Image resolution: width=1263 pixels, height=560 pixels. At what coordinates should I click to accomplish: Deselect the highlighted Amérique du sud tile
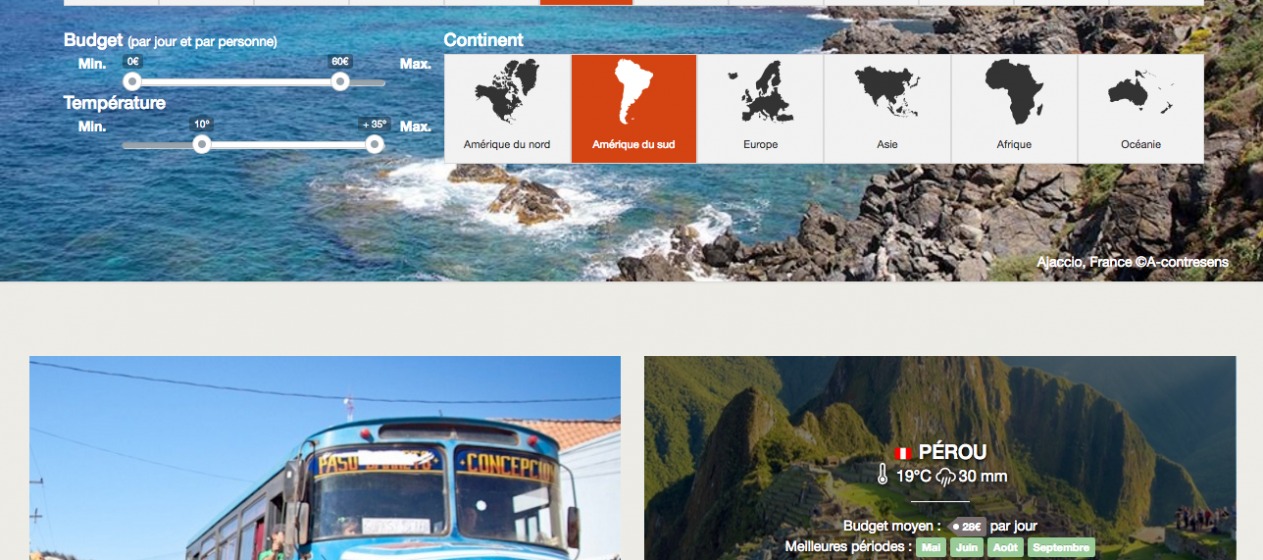click(634, 108)
